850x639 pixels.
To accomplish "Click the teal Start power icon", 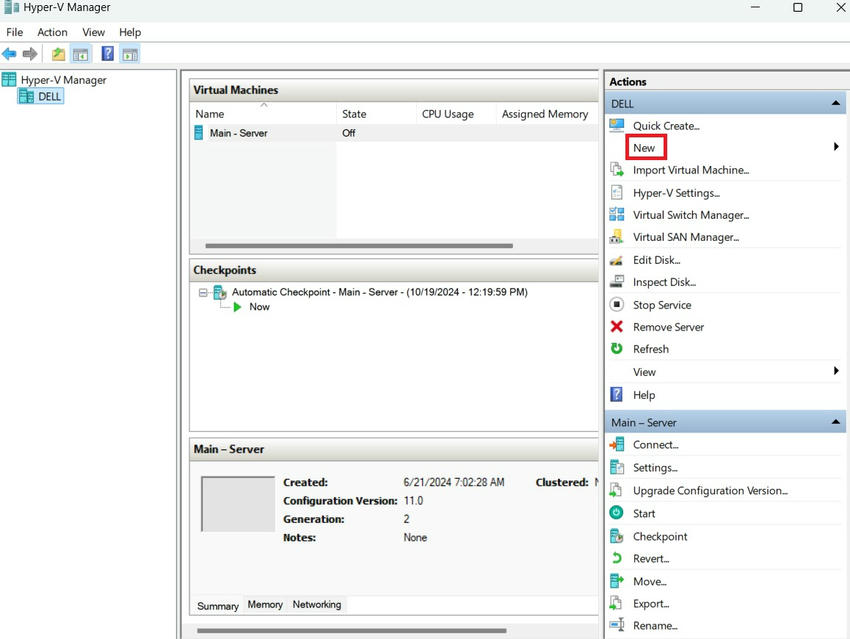I will click(x=616, y=512).
